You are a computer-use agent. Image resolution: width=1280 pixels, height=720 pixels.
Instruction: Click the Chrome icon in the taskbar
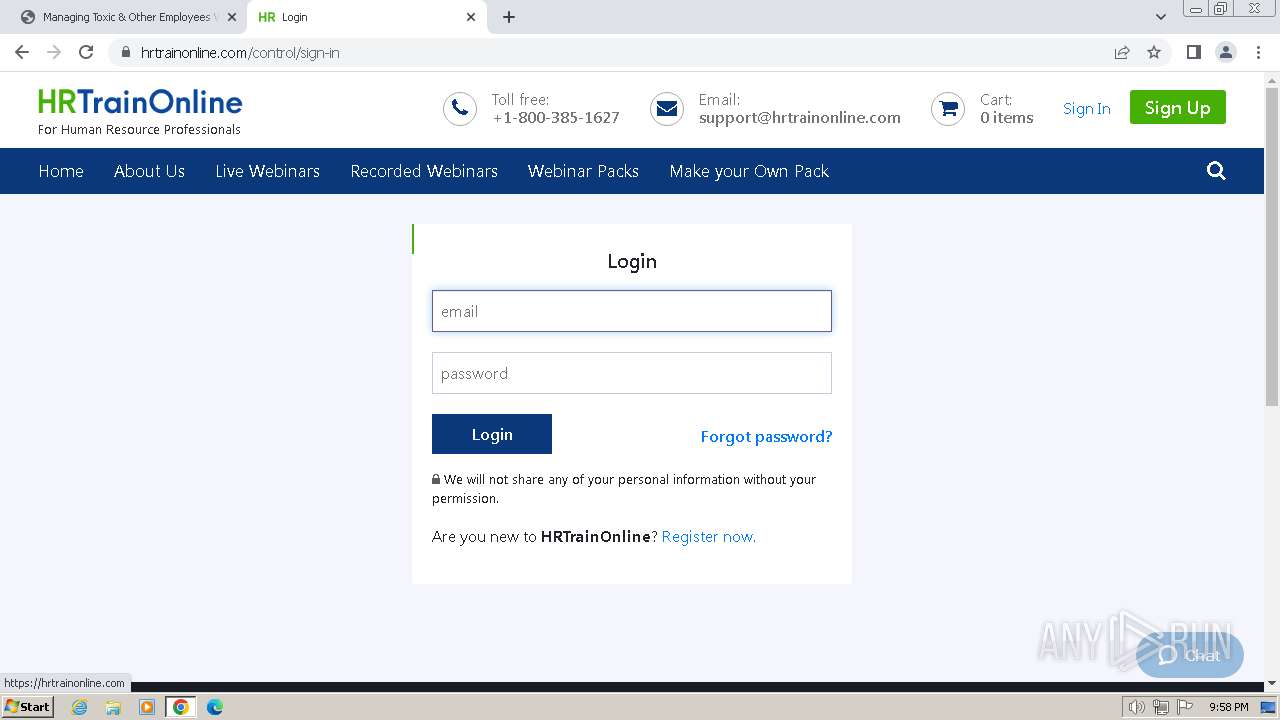tap(181, 707)
